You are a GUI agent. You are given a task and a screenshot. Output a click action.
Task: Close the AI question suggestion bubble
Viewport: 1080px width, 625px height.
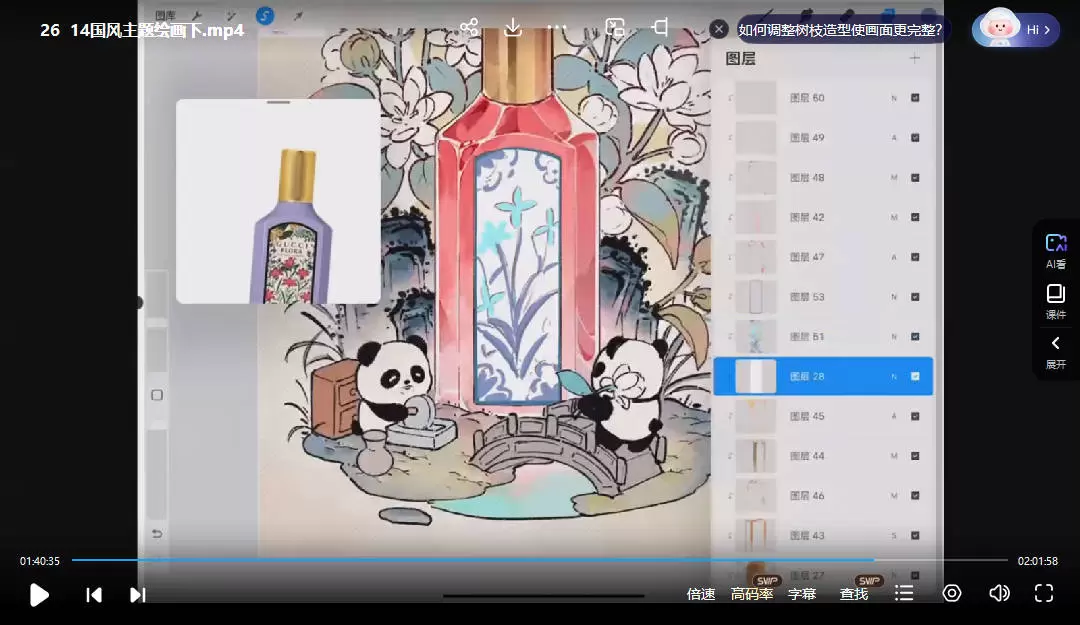(x=719, y=29)
